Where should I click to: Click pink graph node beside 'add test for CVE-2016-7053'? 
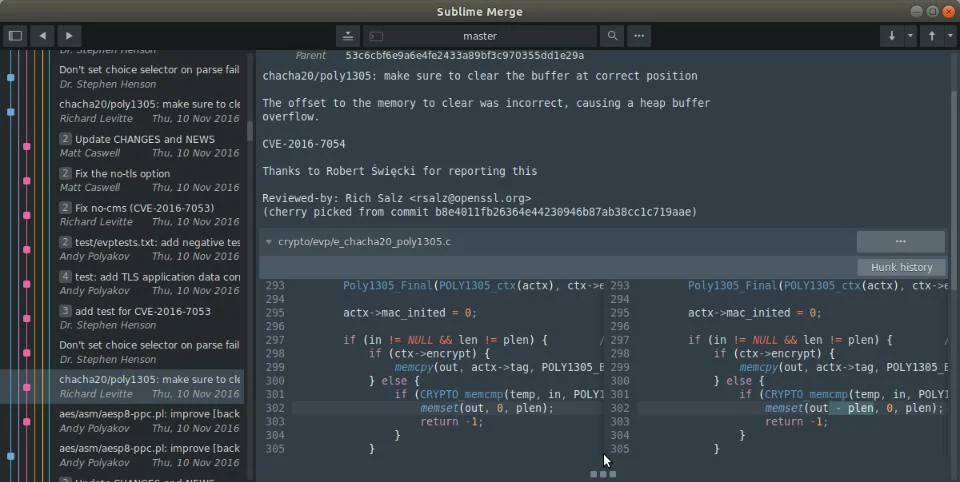pyautogui.click(x=26, y=318)
